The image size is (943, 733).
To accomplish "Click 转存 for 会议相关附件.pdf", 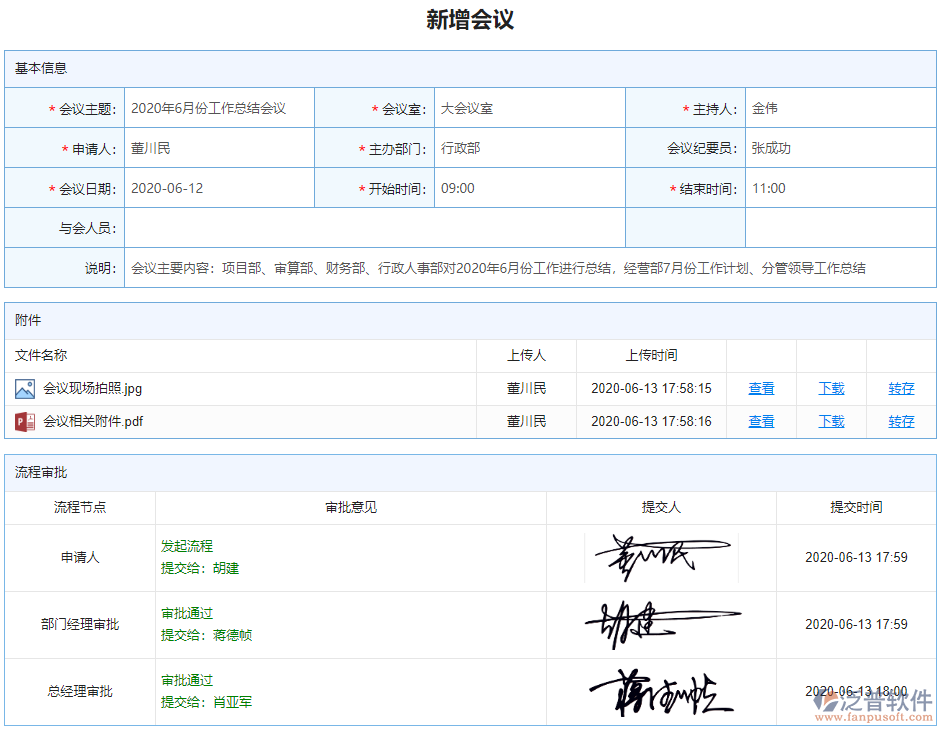I will [901, 421].
